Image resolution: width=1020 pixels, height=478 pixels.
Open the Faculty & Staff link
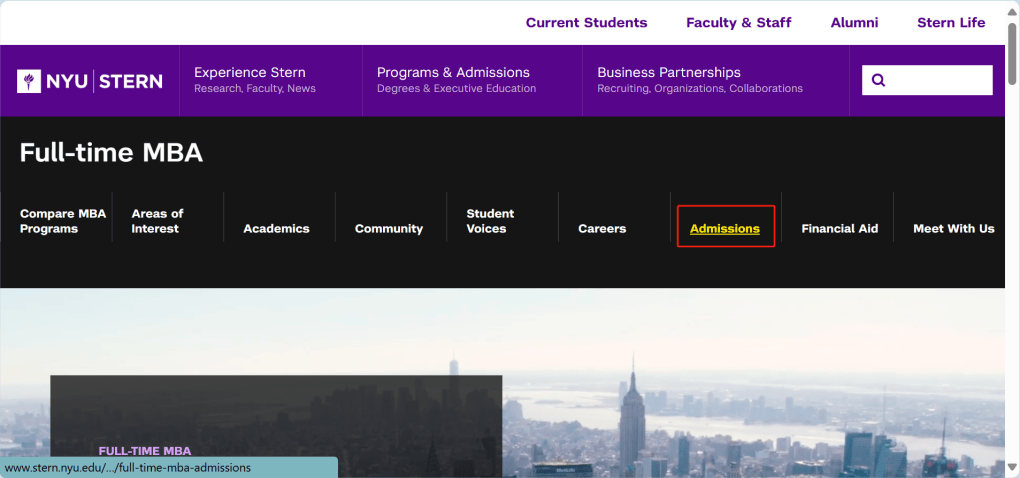(738, 23)
